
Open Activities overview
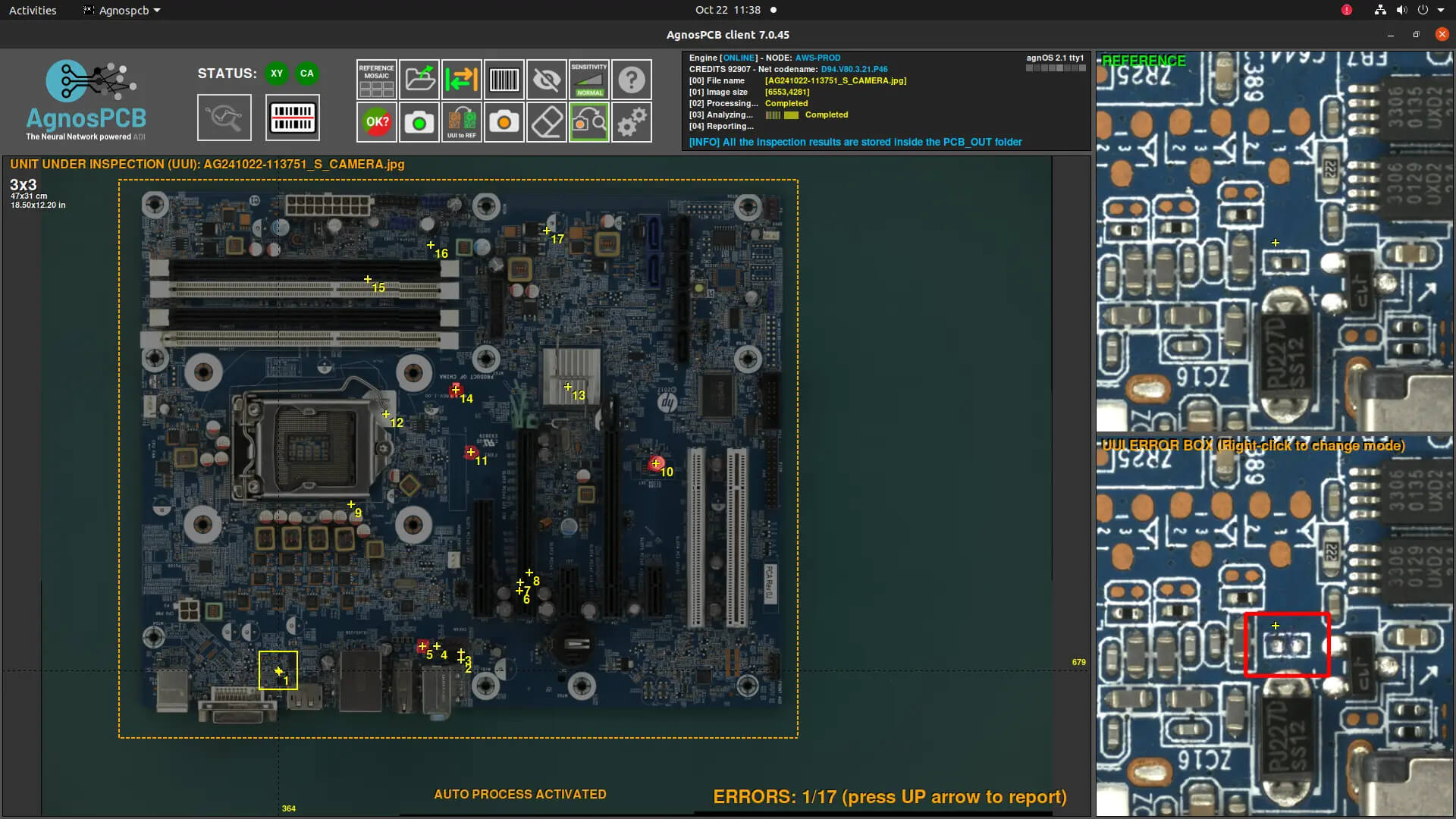tap(33, 11)
